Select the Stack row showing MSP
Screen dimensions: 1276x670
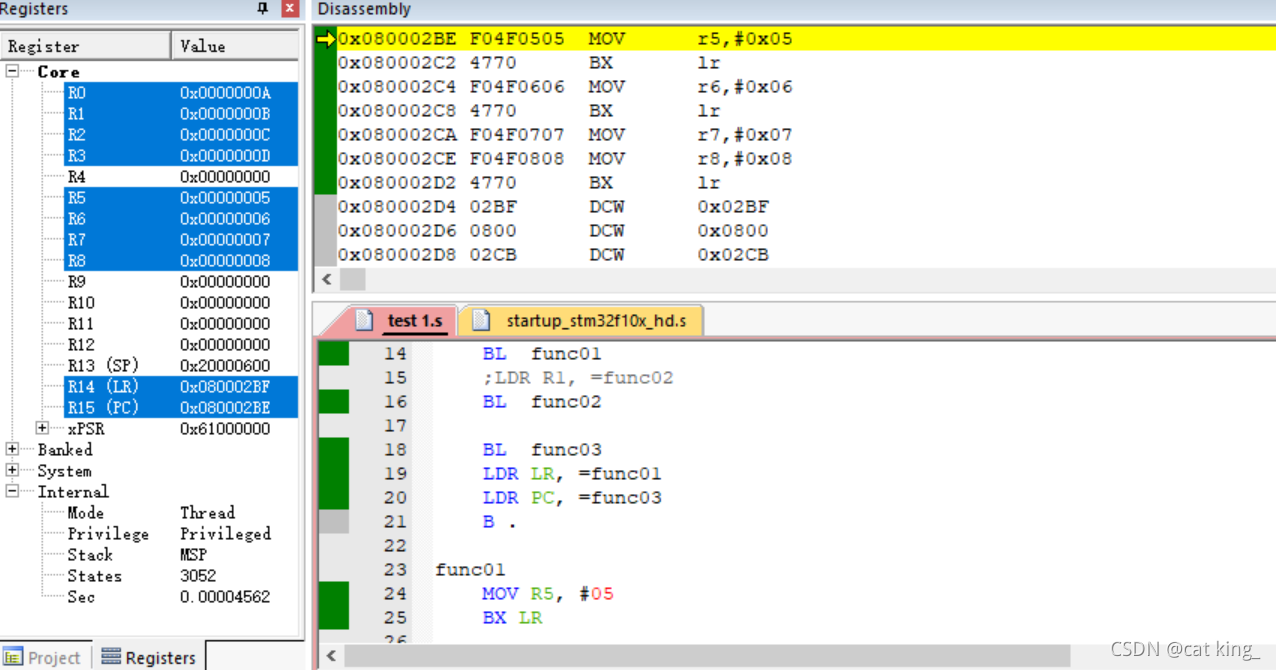[181, 555]
